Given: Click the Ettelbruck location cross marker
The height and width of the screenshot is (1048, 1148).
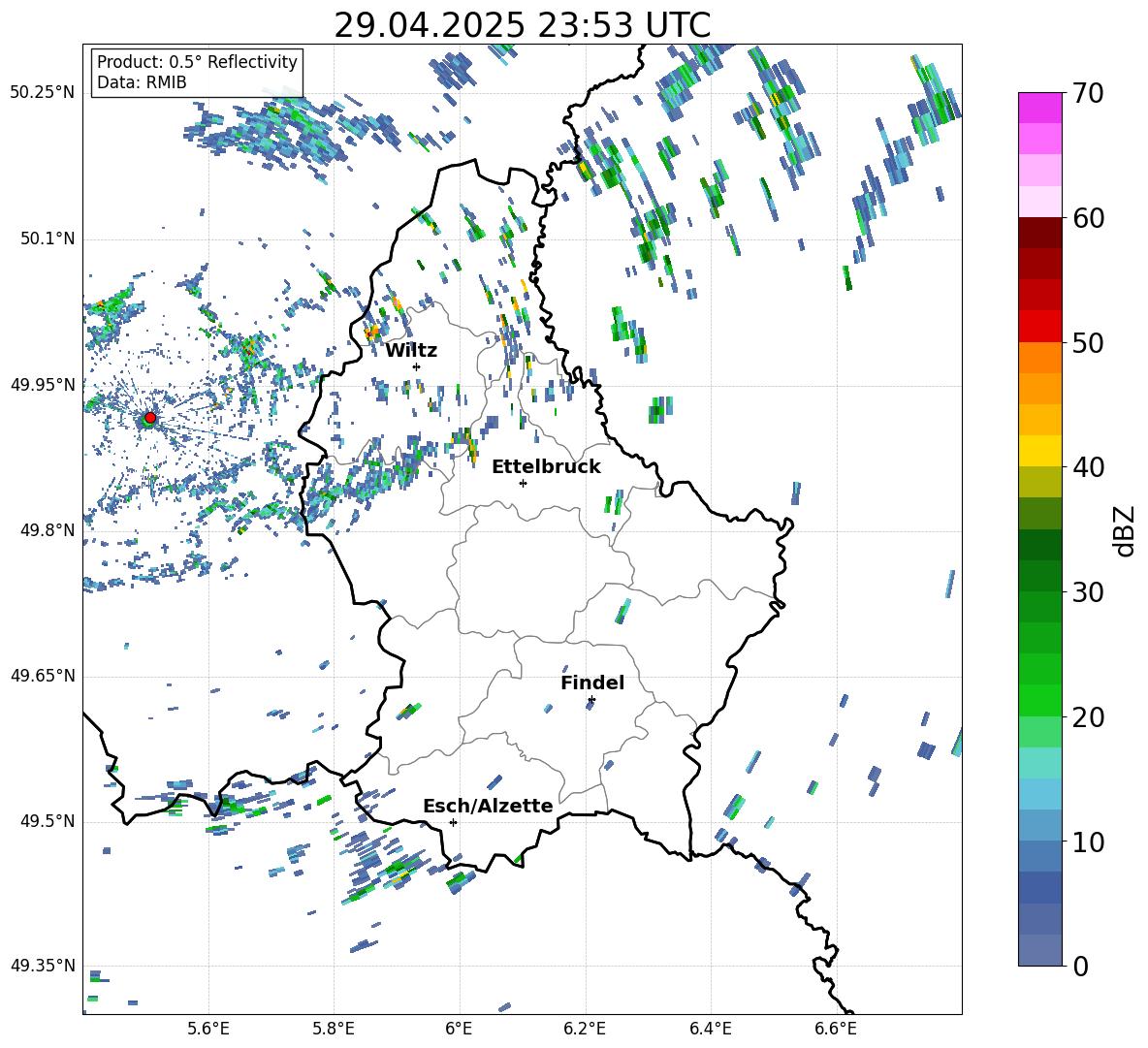Looking at the screenshot, I should click(x=523, y=483).
